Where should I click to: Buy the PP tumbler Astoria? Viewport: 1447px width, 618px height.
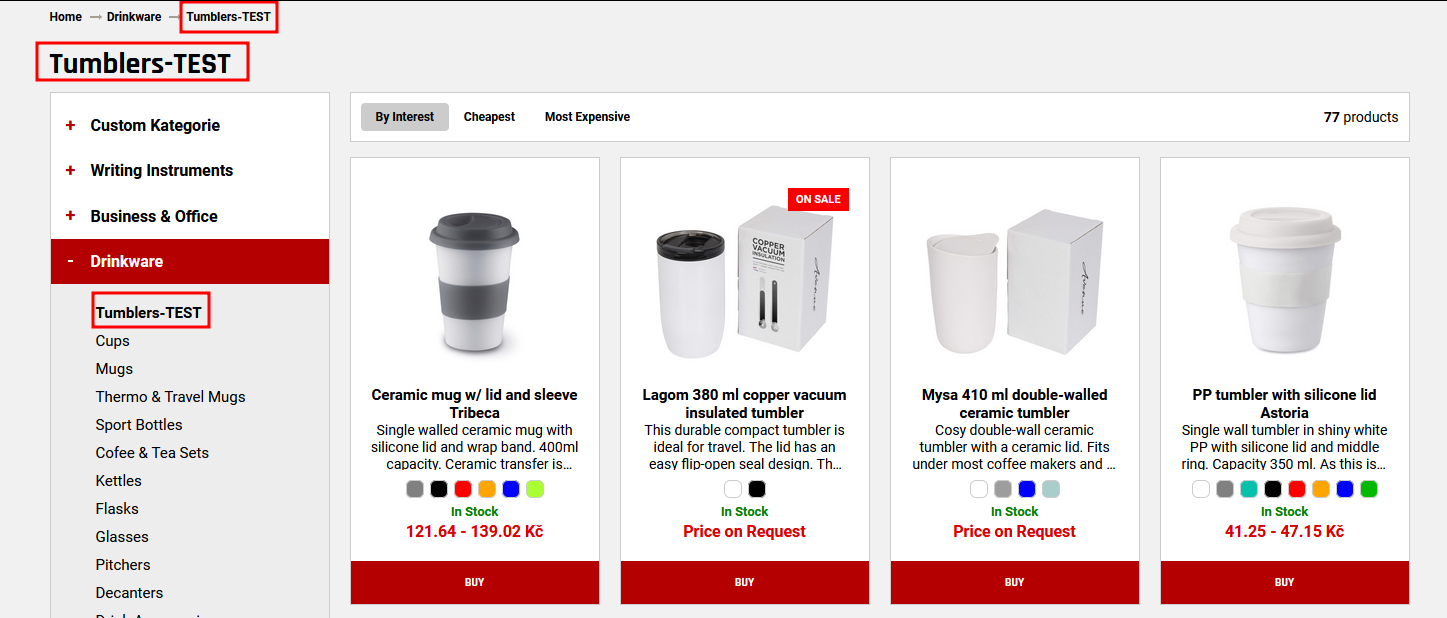pyautogui.click(x=1285, y=582)
